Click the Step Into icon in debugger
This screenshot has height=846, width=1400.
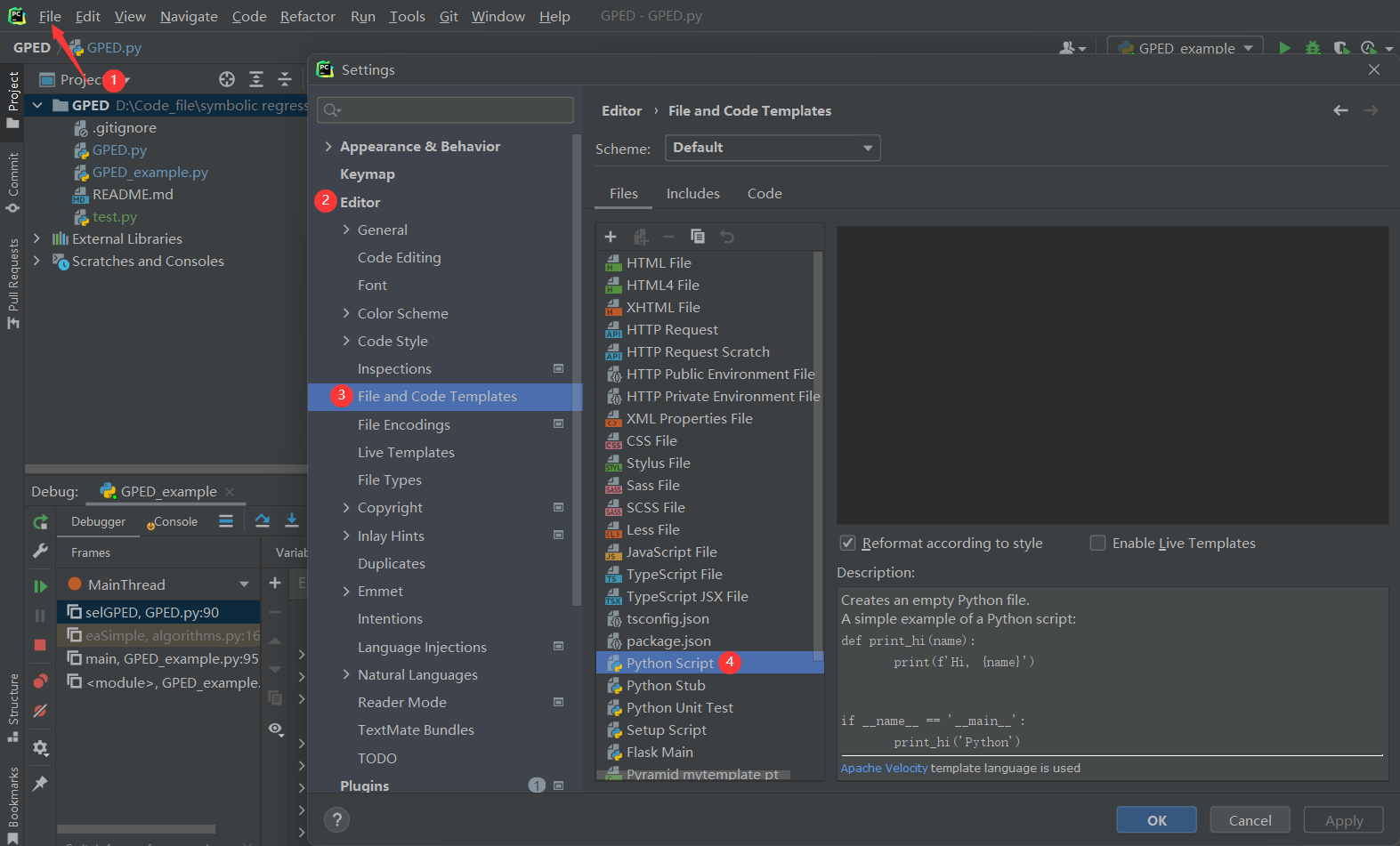[291, 520]
